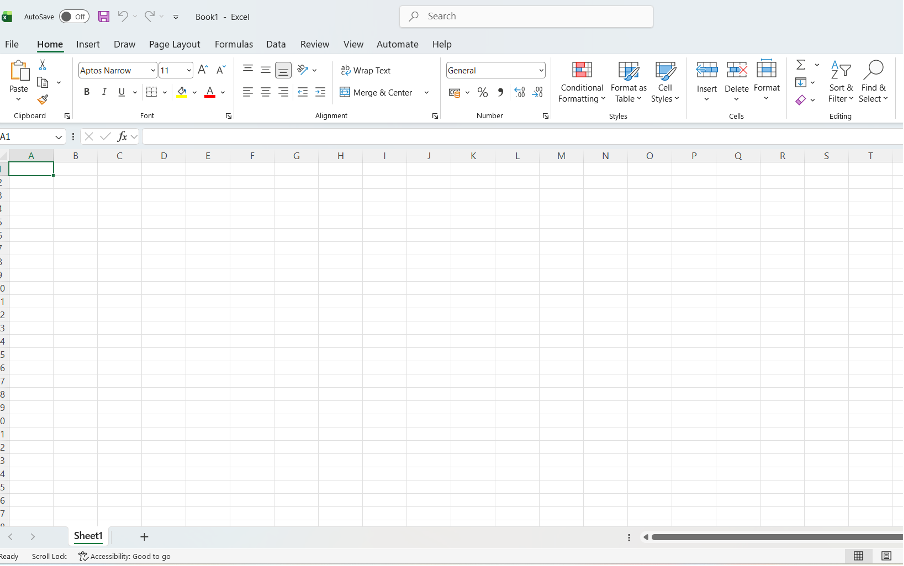Add a new sheet with plus button

[x=144, y=537]
